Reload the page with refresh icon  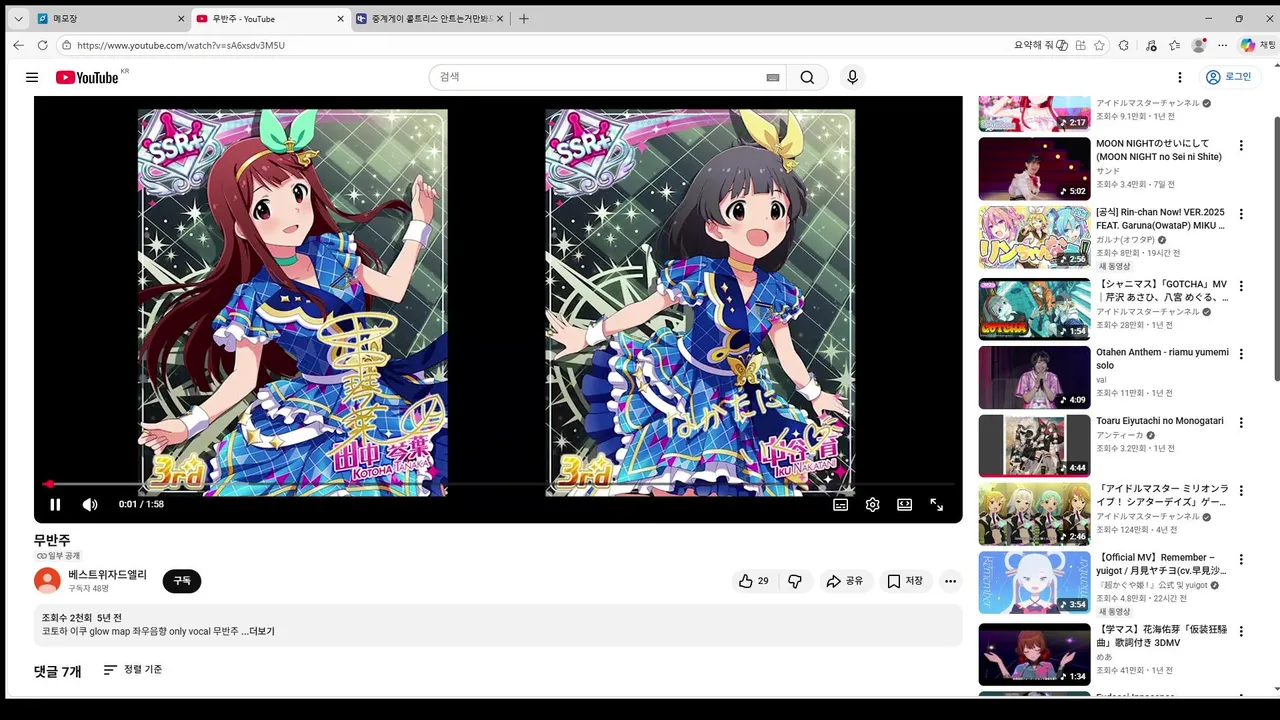pyautogui.click(x=42, y=45)
